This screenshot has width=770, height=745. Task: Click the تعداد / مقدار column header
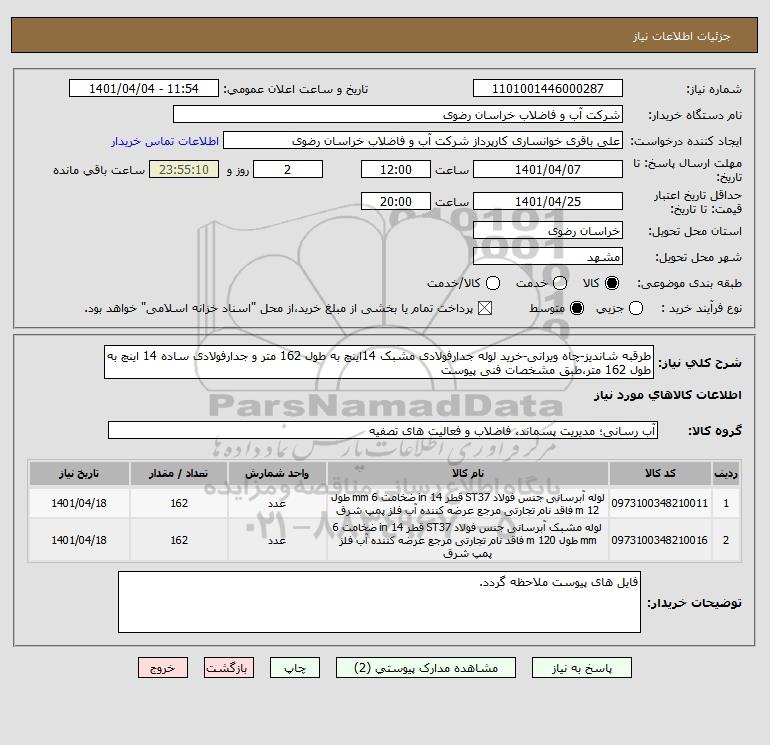coord(179,473)
